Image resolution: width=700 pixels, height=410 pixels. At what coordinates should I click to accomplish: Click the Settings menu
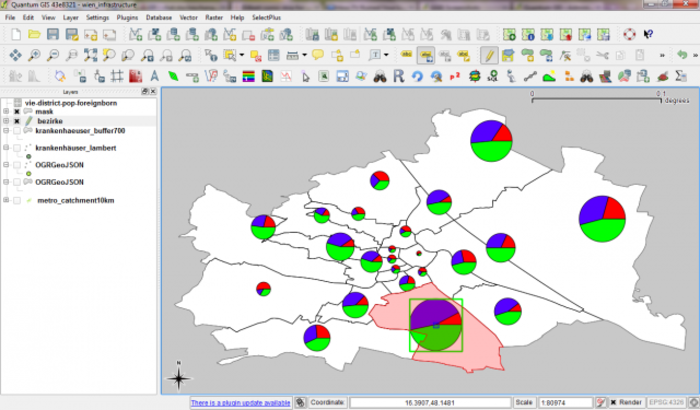coord(97,18)
